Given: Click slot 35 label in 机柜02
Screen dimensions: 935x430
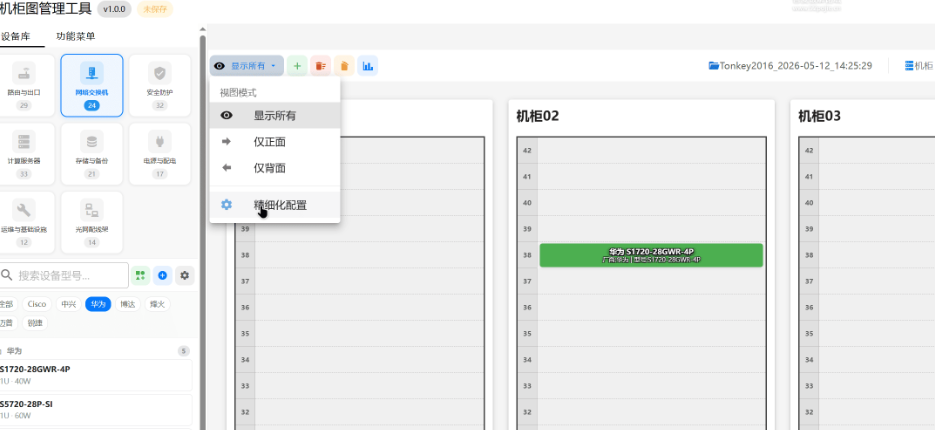Looking at the screenshot, I should click(527, 334).
